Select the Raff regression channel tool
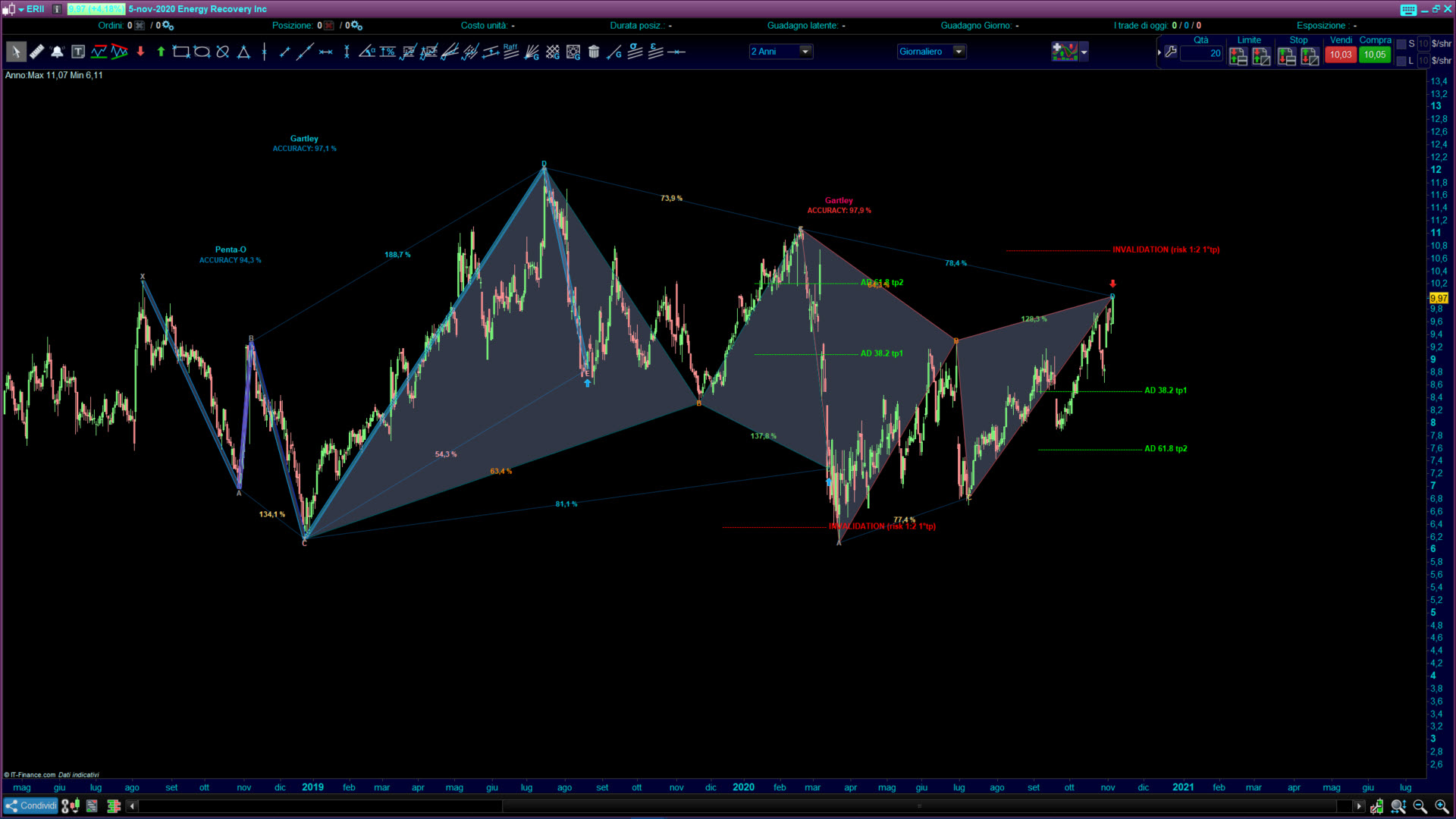Screen dimensions: 1456x819 click(510, 51)
